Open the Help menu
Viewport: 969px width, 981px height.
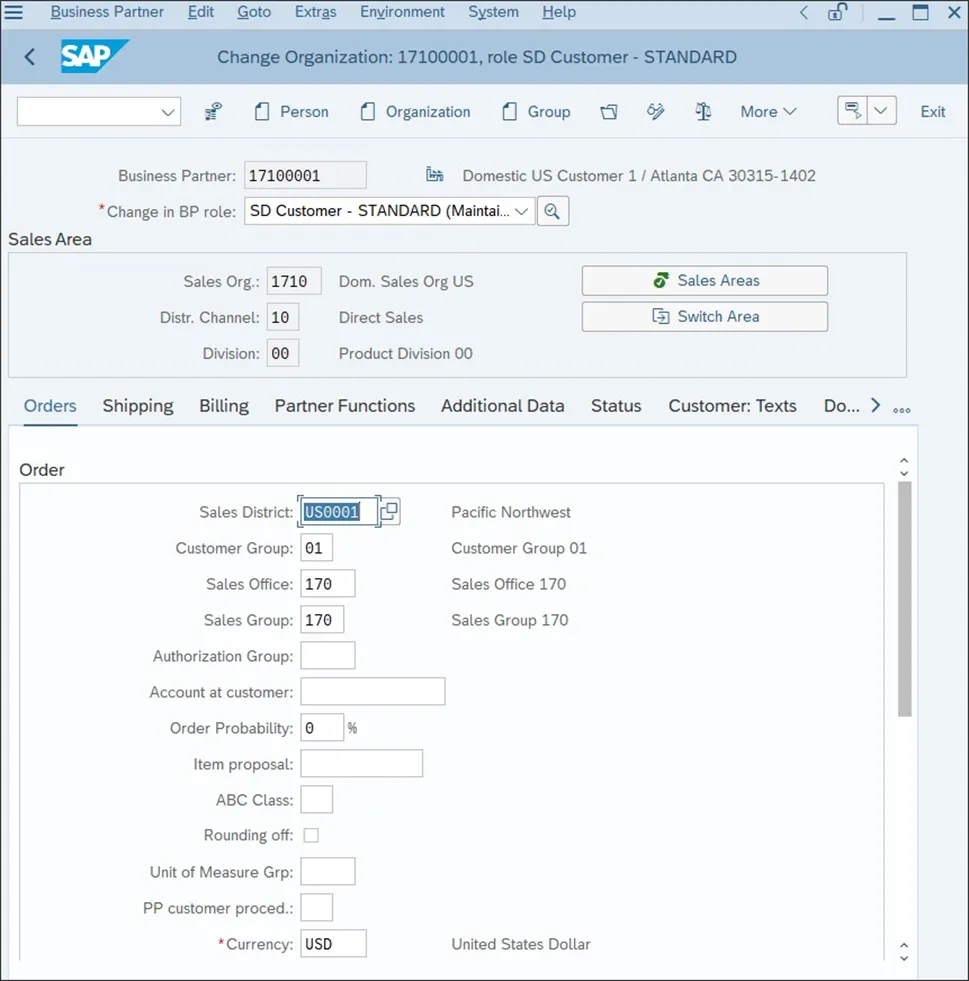click(559, 12)
